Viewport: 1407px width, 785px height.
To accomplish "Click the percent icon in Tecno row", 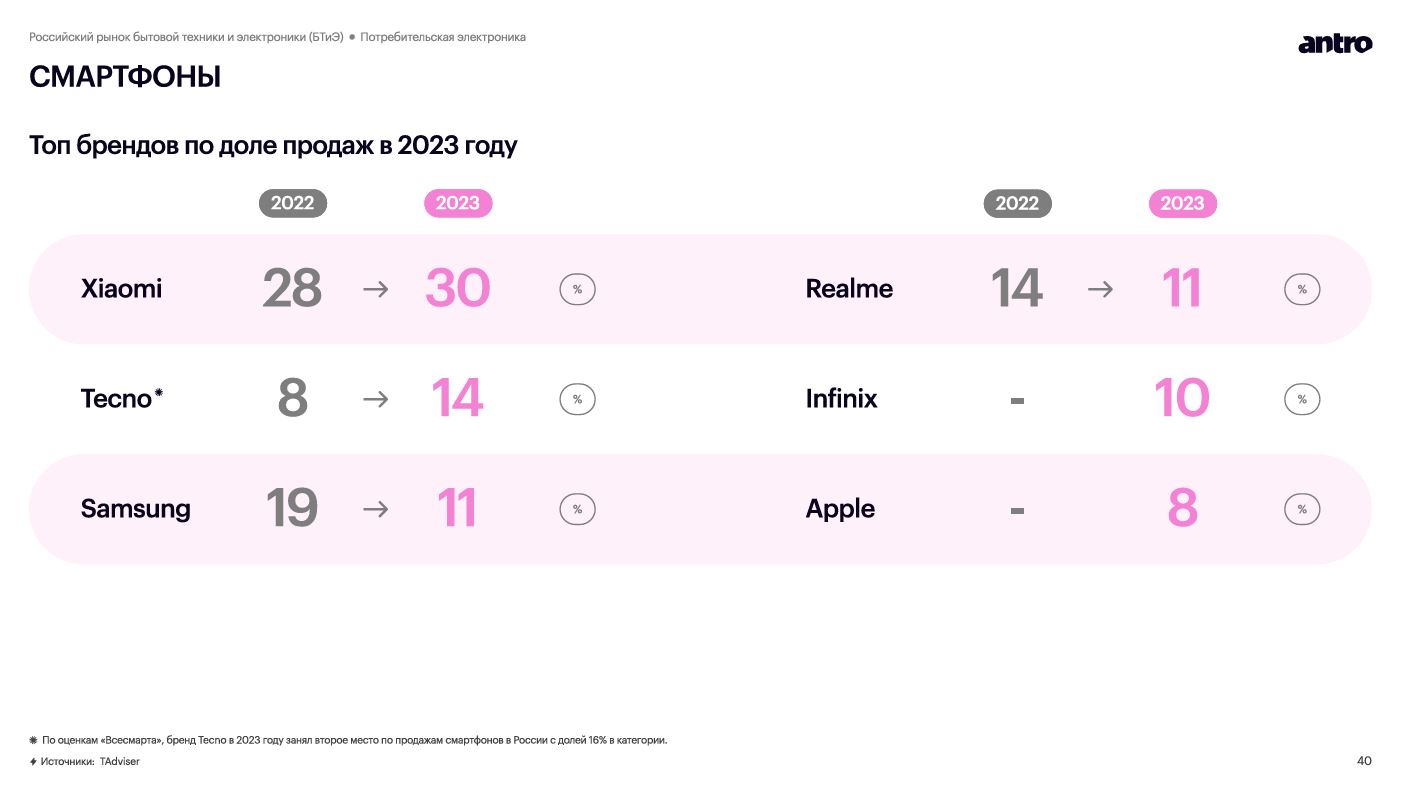I will tap(577, 399).
